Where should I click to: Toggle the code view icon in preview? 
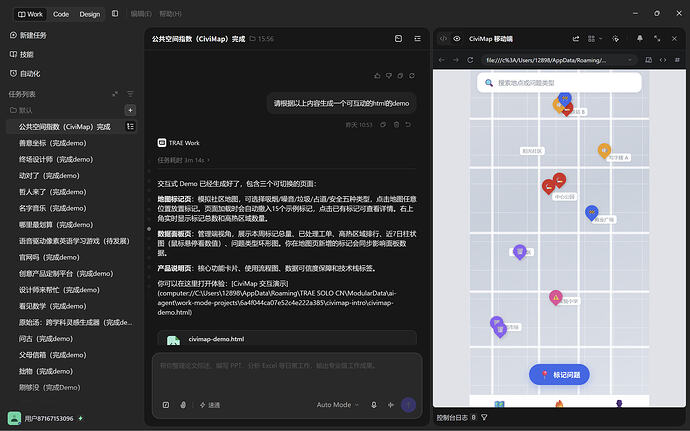pos(444,39)
